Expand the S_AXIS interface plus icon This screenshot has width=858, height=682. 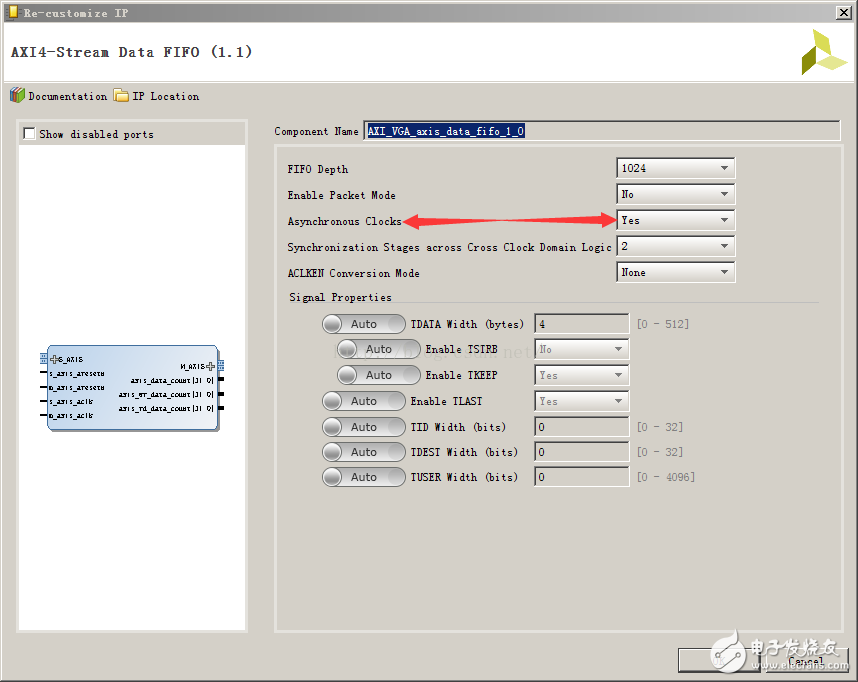pos(54,358)
